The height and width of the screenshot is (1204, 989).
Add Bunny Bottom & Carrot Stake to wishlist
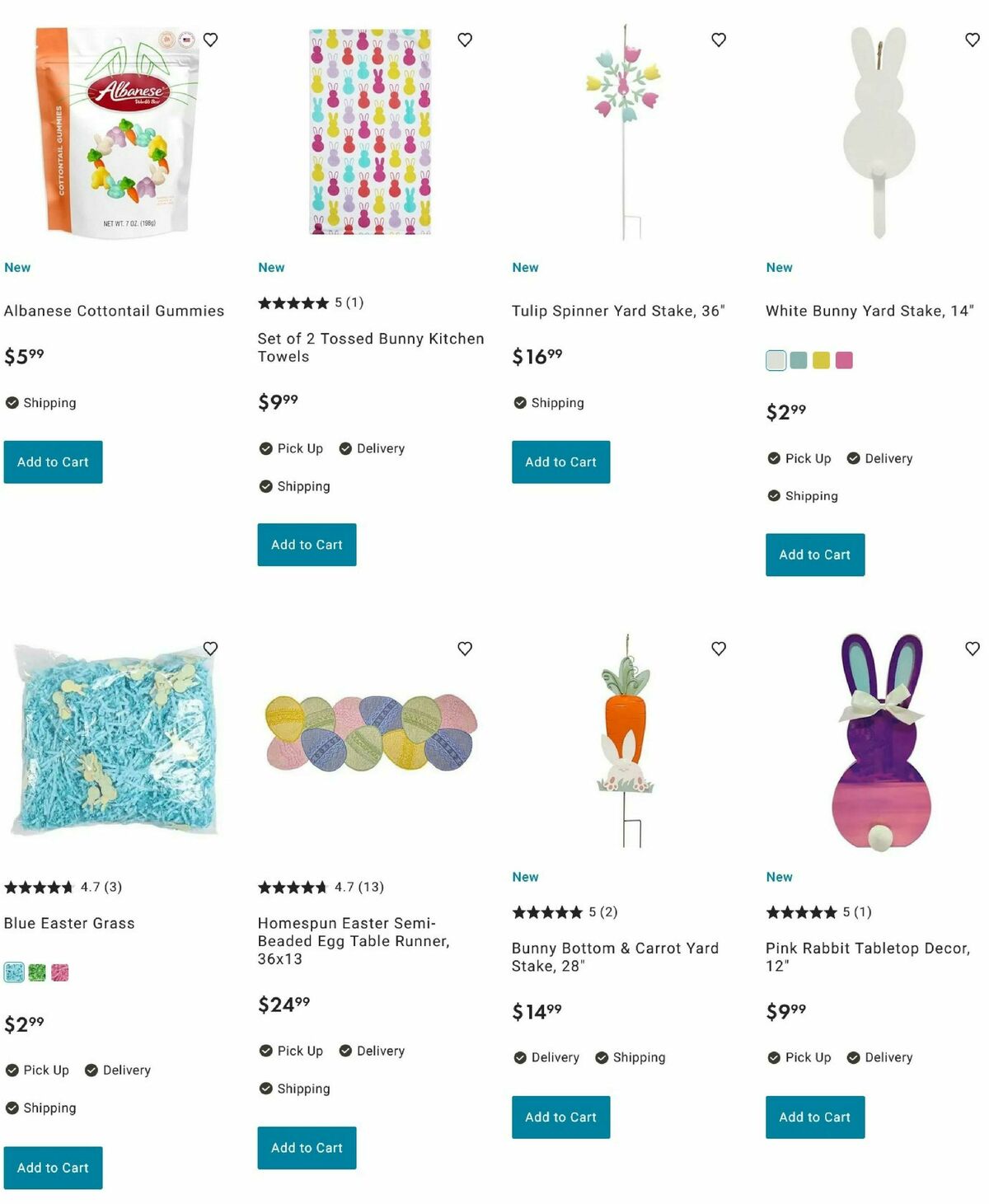[719, 649]
